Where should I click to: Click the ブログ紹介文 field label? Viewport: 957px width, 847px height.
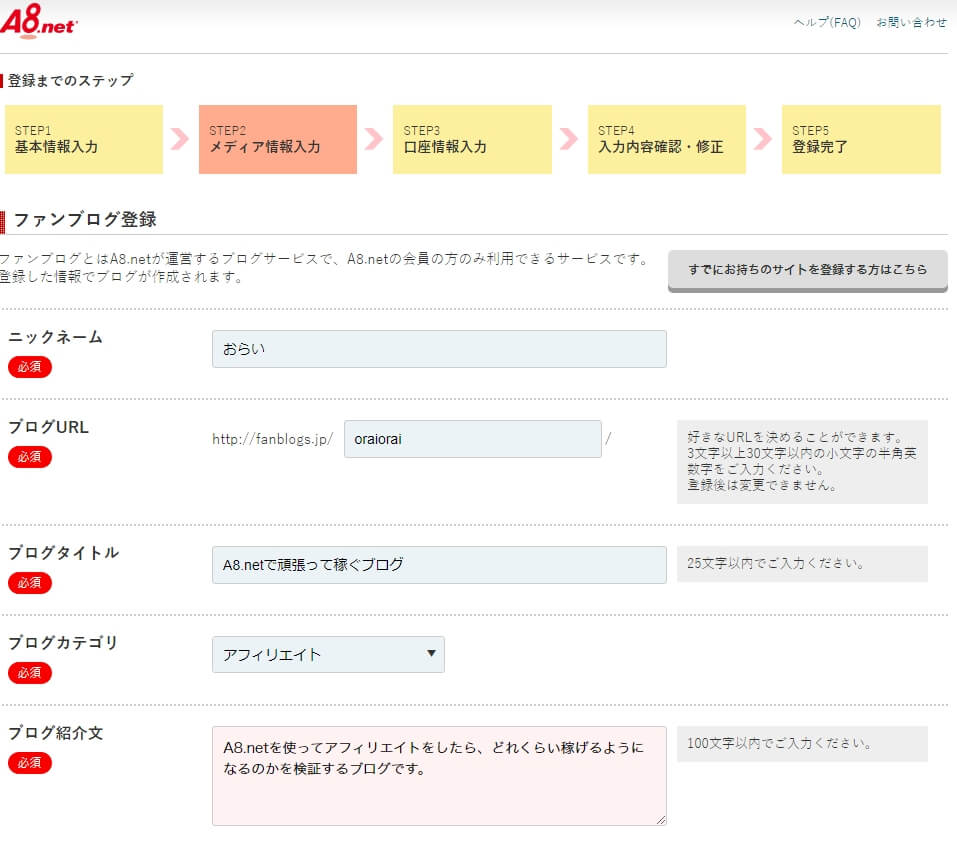56,733
